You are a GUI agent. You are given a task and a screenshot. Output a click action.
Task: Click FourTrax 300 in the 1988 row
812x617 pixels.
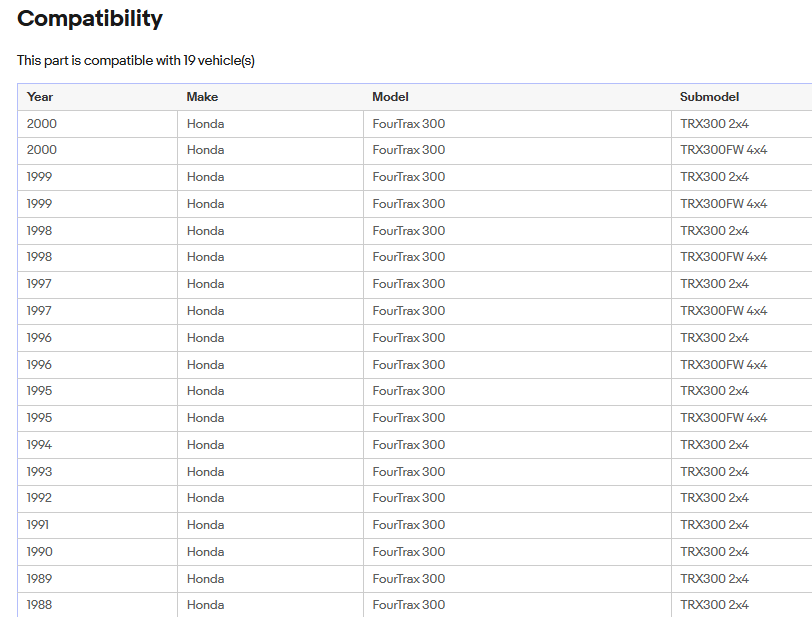click(408, 605)
